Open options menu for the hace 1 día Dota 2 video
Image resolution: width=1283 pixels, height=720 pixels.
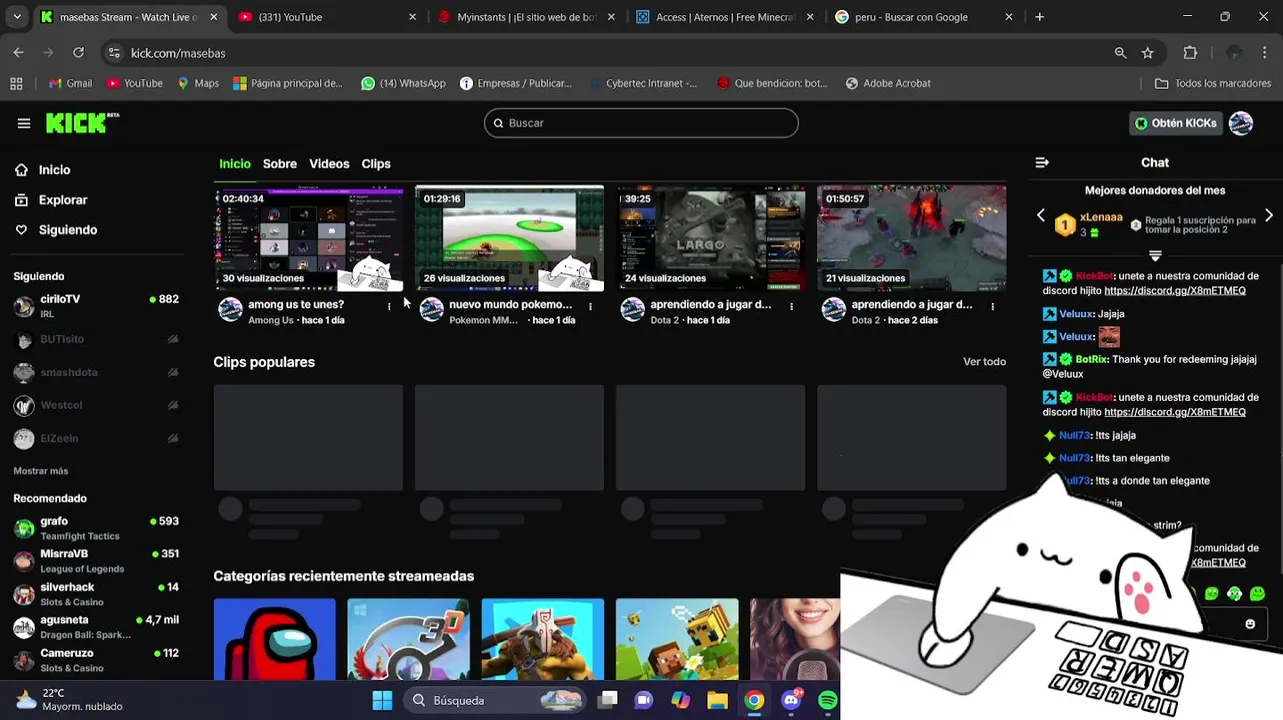click(x=791, y=306)
